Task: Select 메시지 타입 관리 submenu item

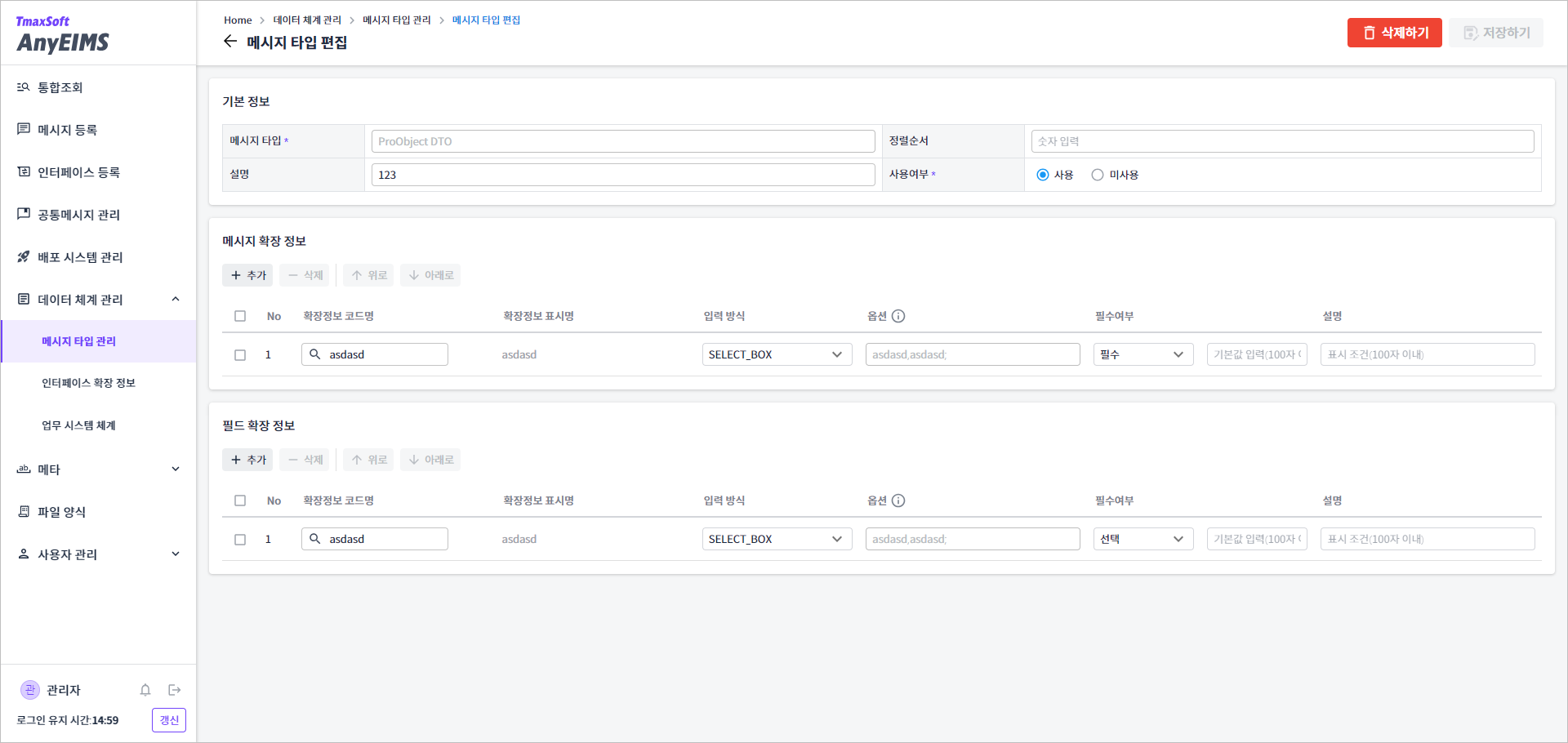Action: [x=98, y=341]
